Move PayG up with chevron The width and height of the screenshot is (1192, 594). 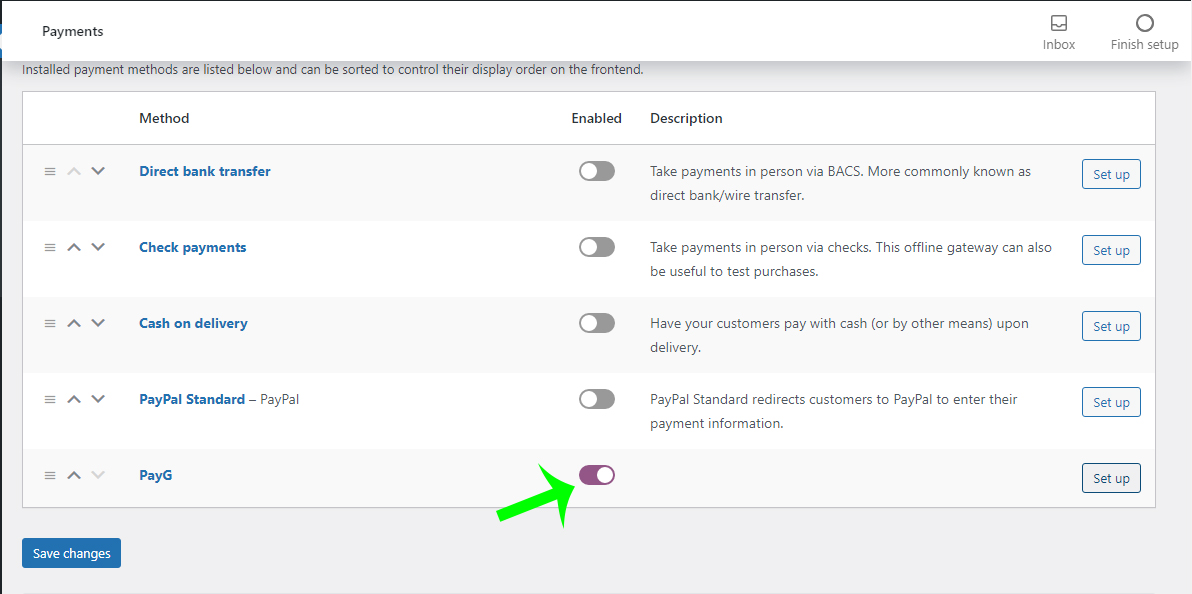pos(74,475)
